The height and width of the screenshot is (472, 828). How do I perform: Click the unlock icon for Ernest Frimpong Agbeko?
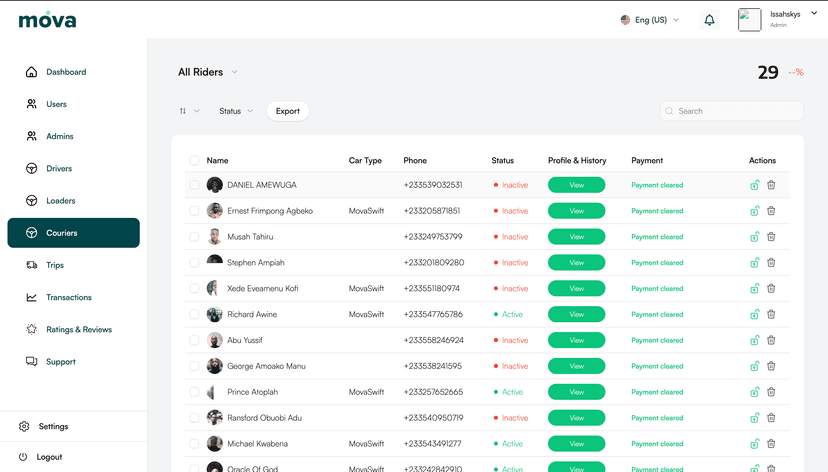755,211
